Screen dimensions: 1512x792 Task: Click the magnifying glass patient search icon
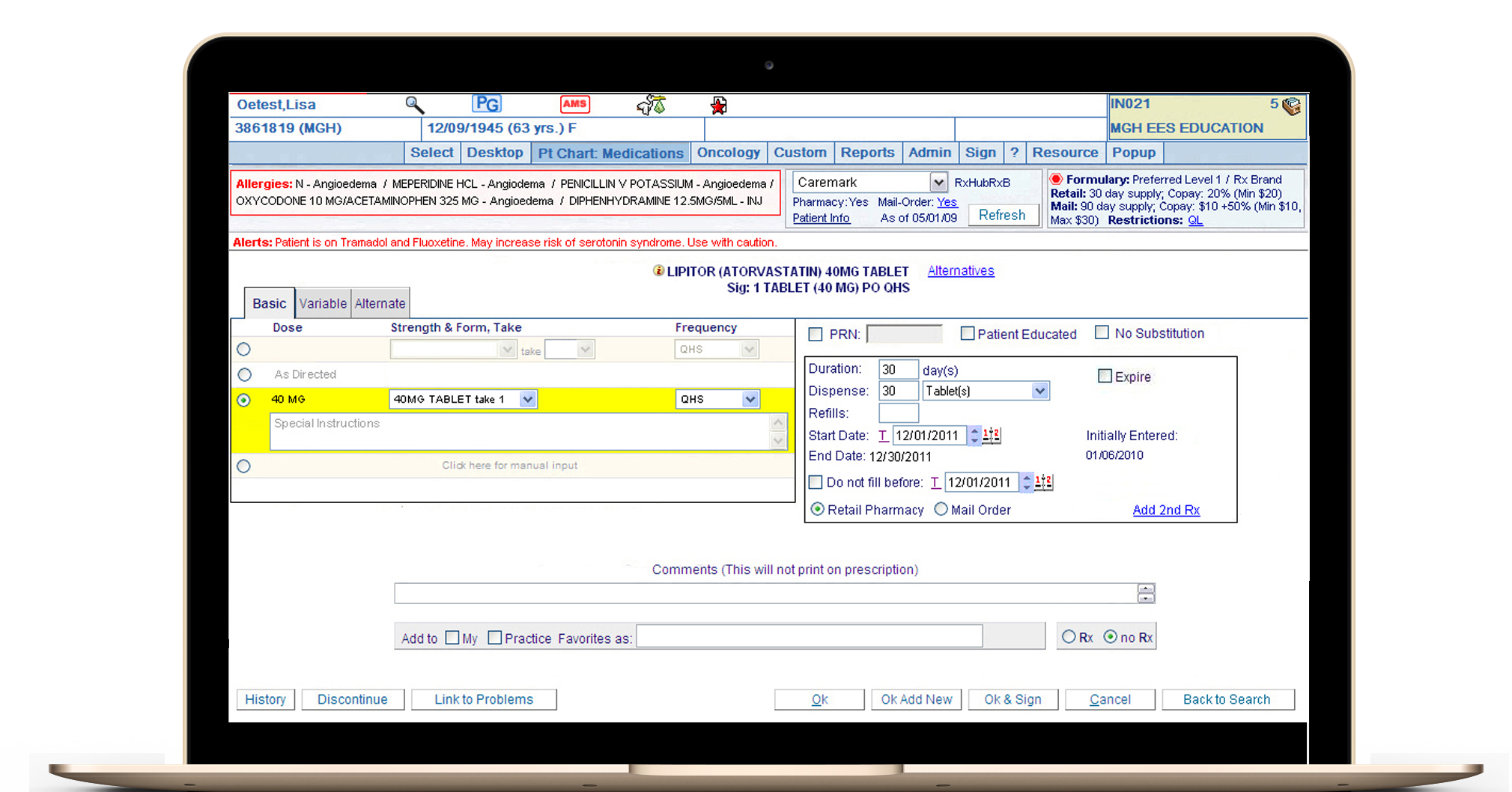click(414, 105)
